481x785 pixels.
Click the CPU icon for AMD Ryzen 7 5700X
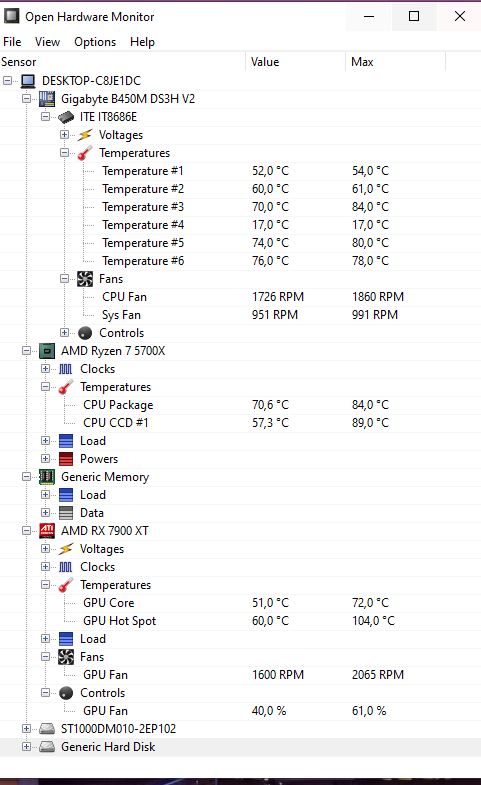coord(47,351)
